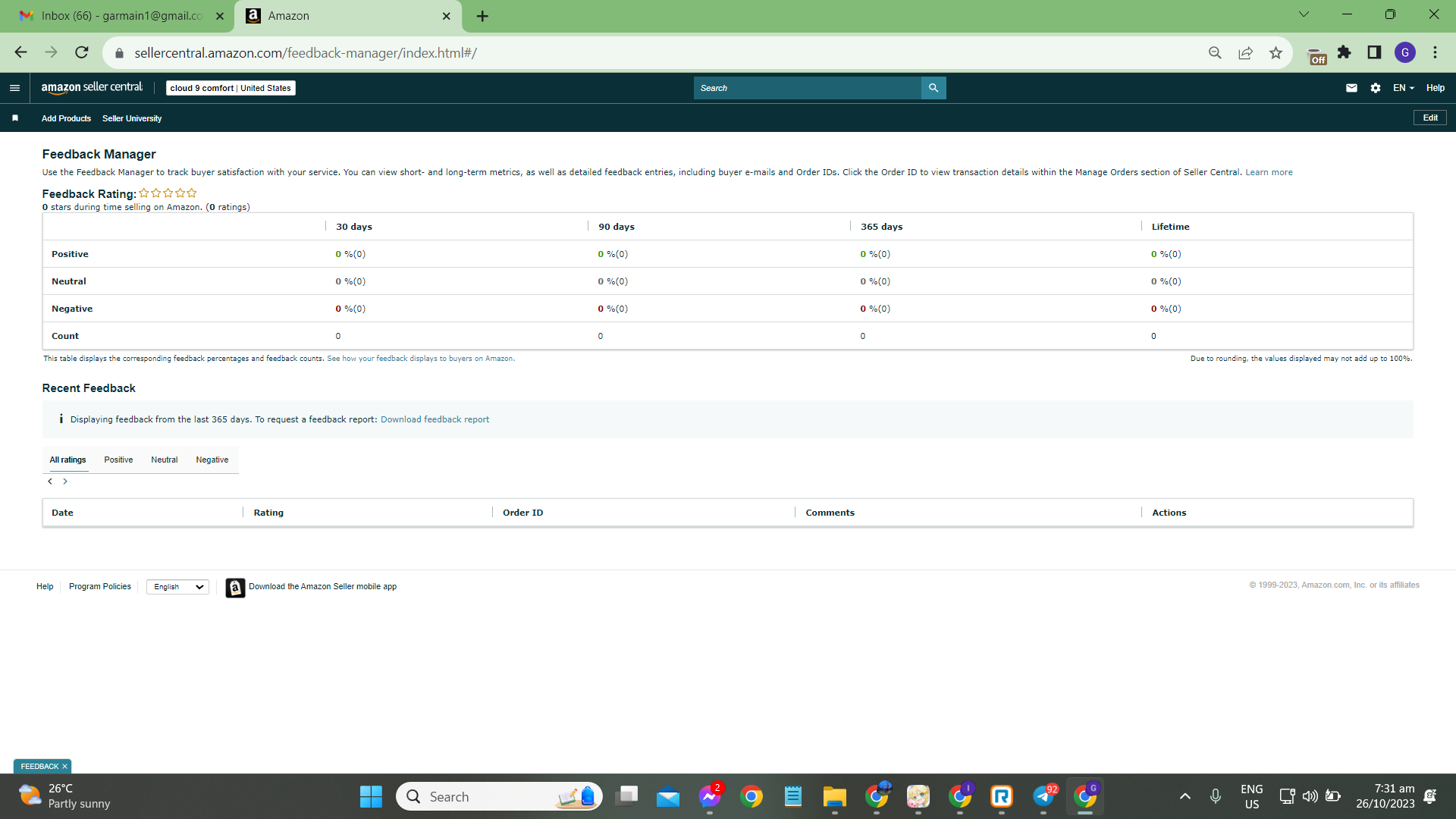Screen dimensions: 1456x819
Task: Click the Rating column header
Action: coord(268,513)
